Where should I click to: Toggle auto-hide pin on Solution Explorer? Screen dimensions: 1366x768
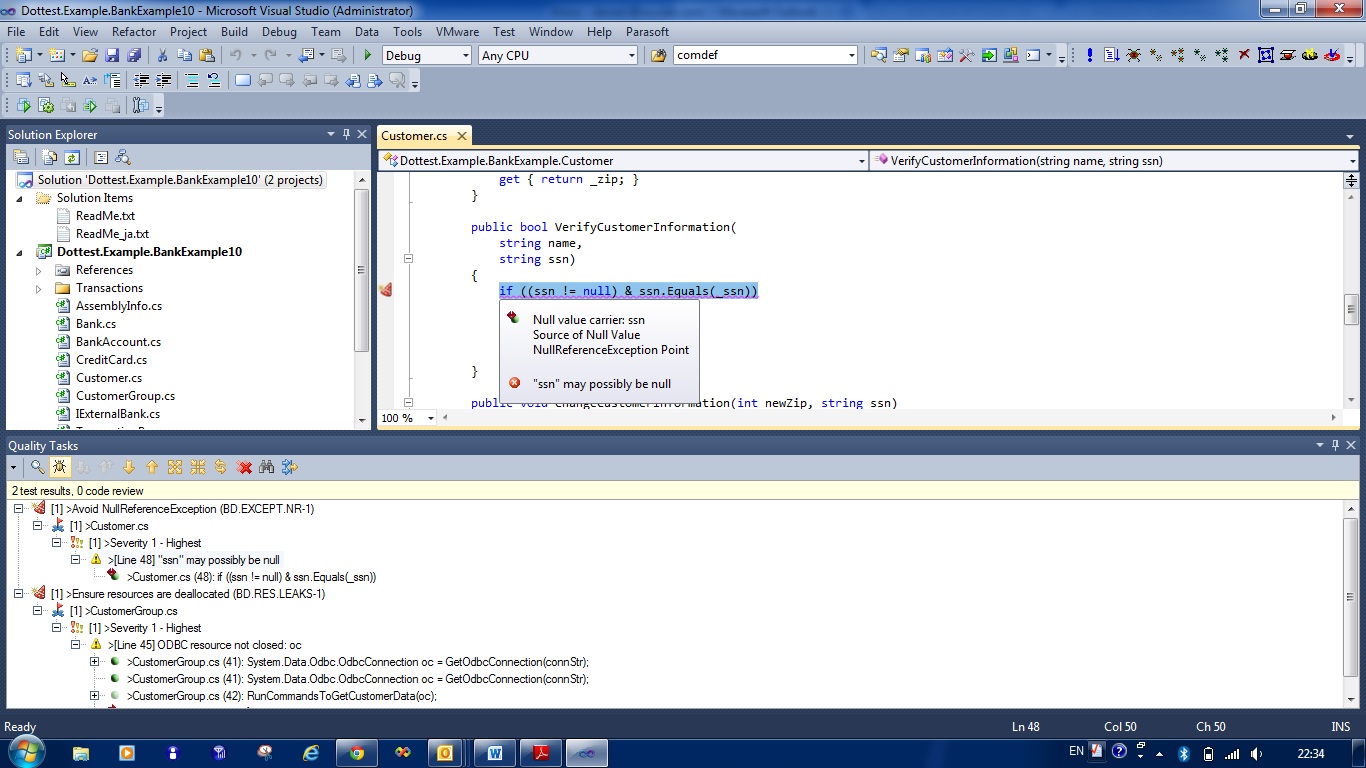[346, 134]
